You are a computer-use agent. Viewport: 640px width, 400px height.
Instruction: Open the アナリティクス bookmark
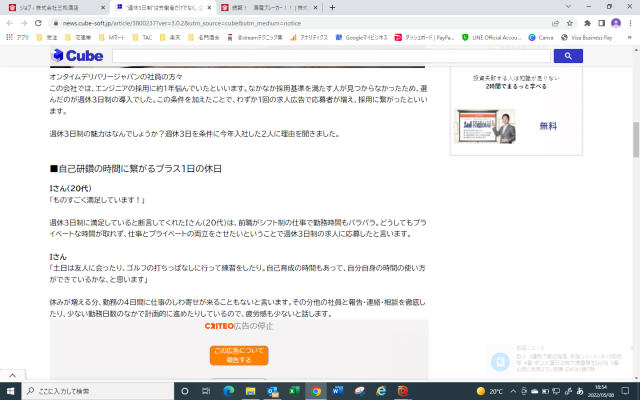(x=309, y=38)
